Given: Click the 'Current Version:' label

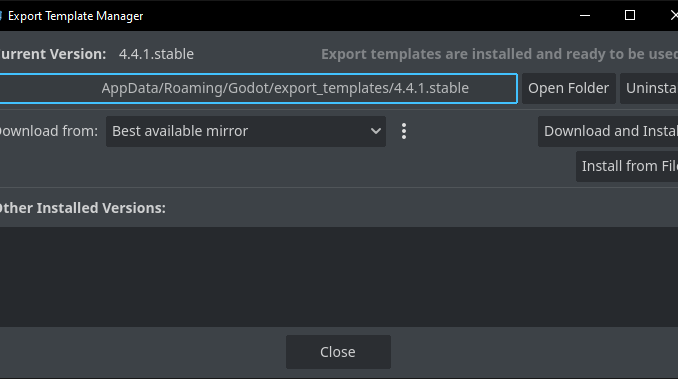Looking at the screenshot, I should pyautogui.click(x=53, y=54).
